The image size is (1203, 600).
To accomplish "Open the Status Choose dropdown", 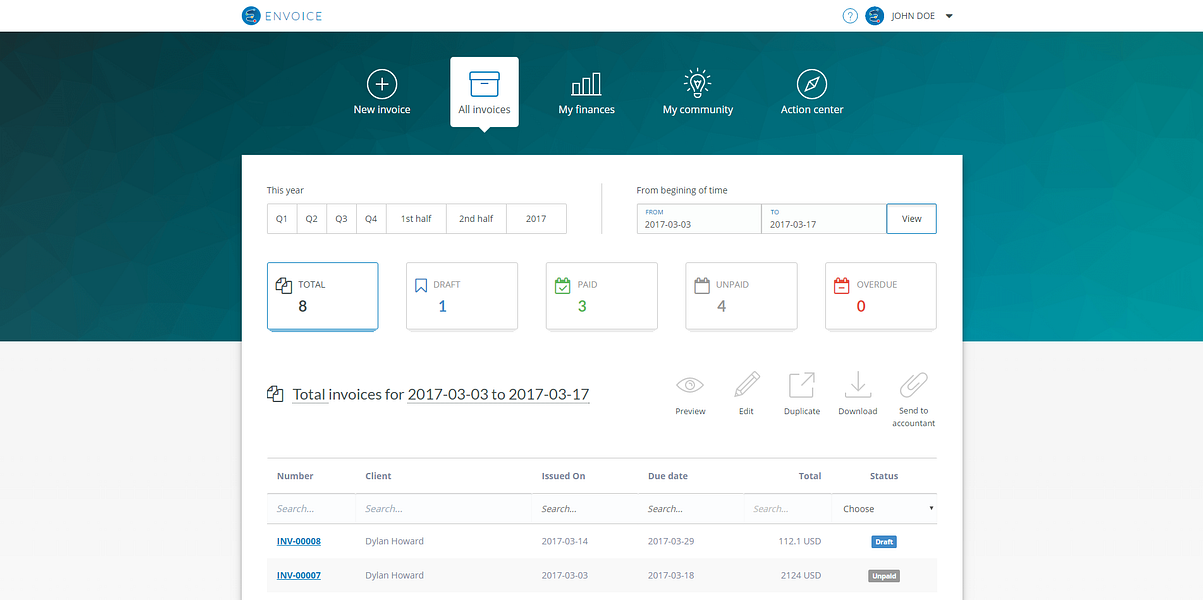I will (884, 509).
